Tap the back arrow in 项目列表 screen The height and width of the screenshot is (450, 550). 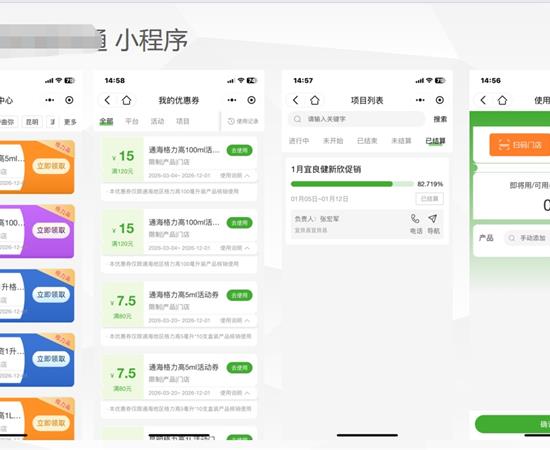(296, 100)
